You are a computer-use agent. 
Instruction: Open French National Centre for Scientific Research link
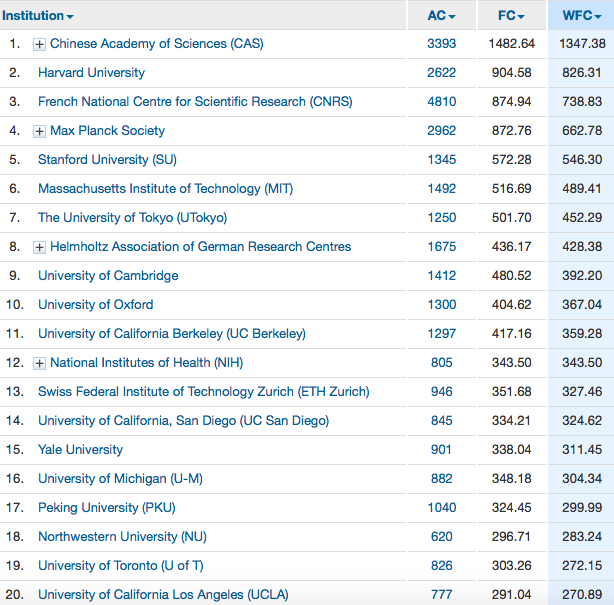click(195, 101)
